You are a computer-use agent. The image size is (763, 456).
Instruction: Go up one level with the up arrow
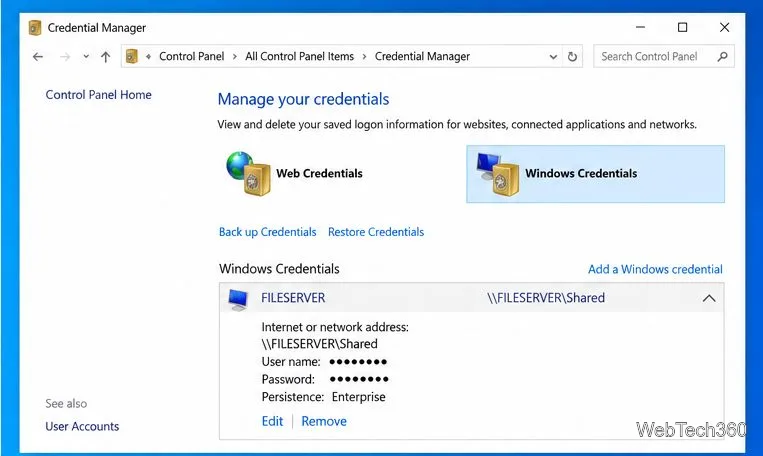pyautogui.click(x=105, y=57)
